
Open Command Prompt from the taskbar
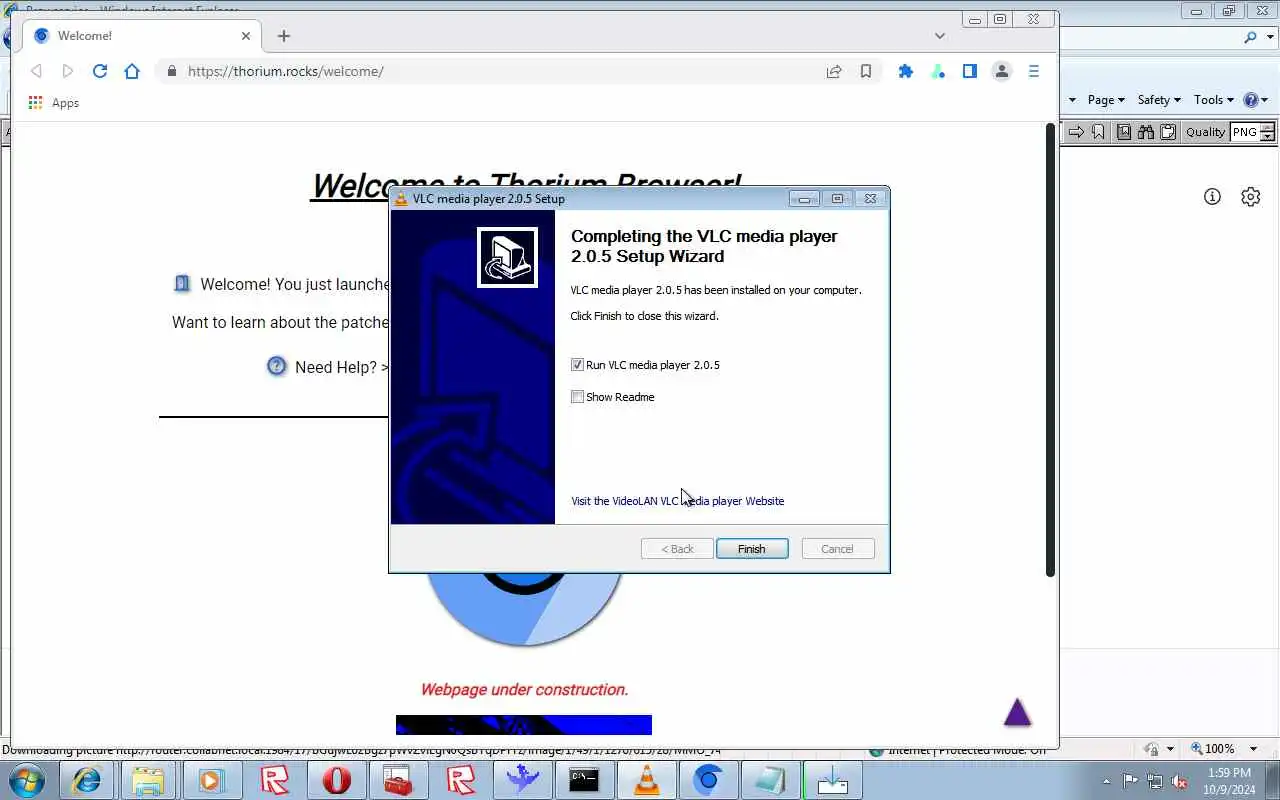(584, 780)
